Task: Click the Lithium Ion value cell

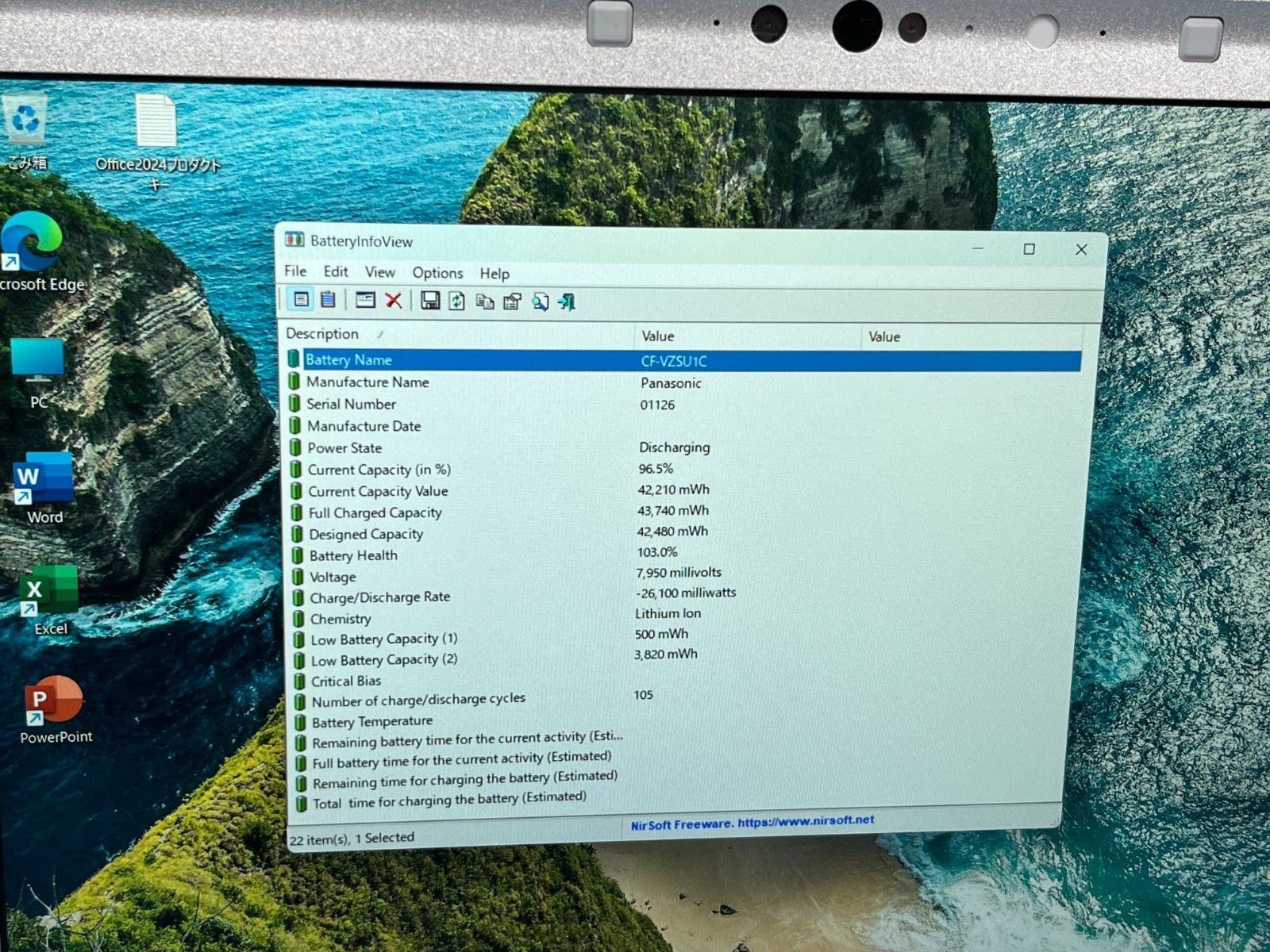Action: pos(668,613)
